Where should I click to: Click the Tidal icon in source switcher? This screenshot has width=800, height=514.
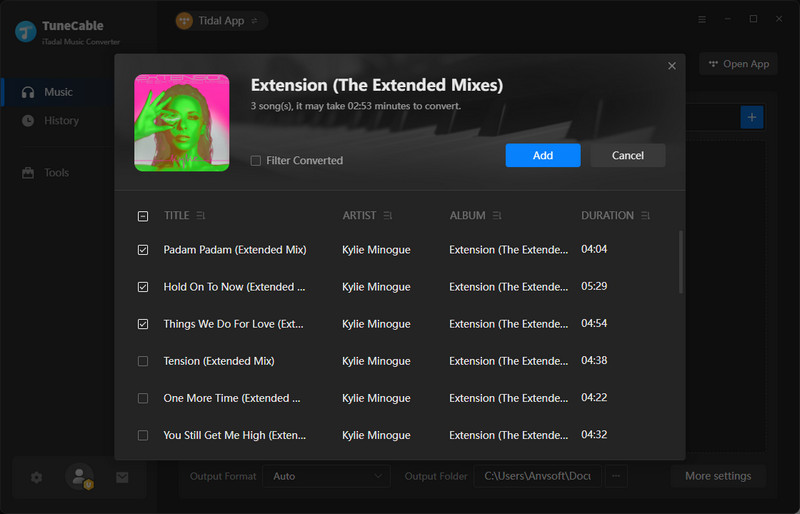(184, 21)
